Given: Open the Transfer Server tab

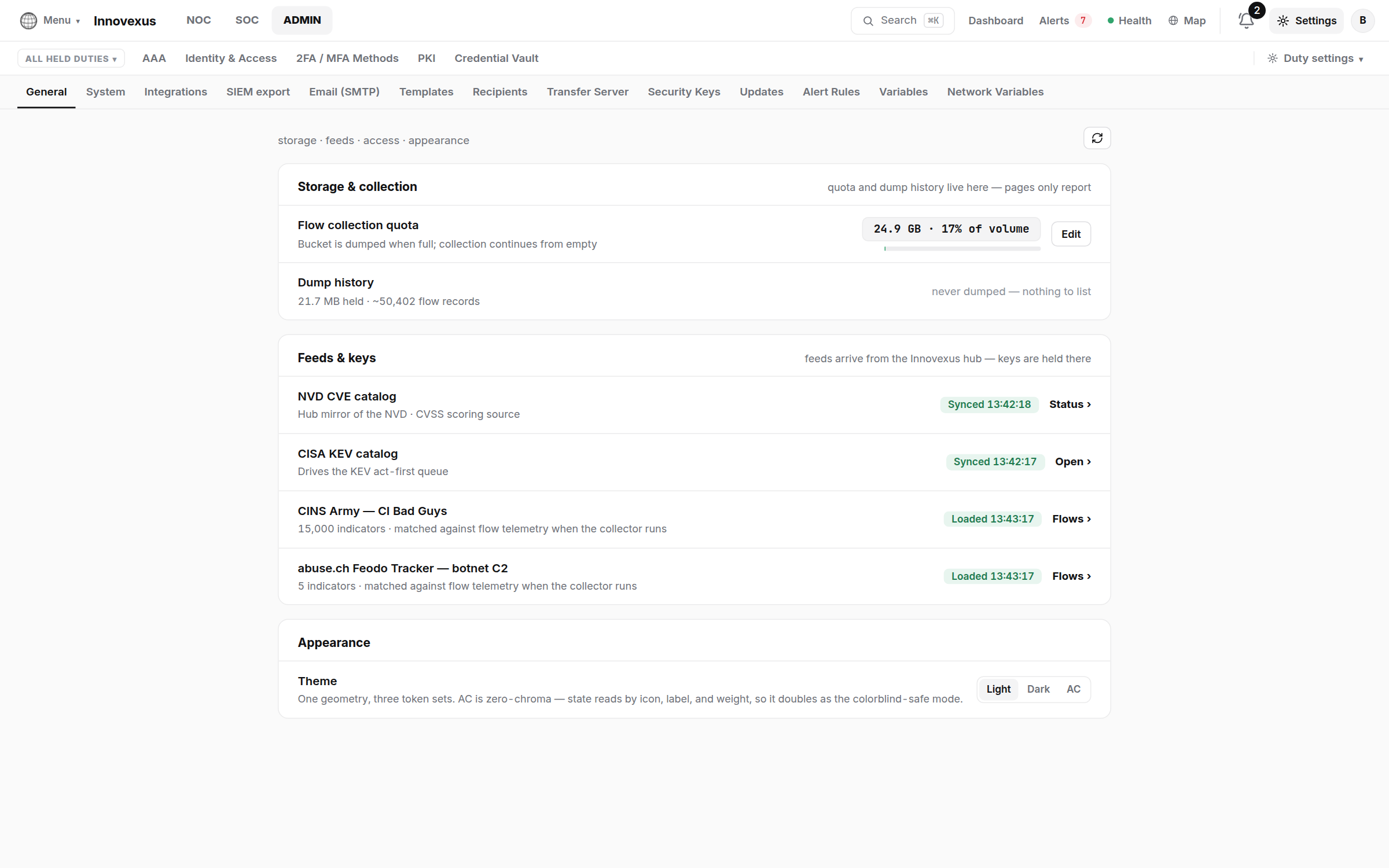Looking at the screenshot, I should pyautogui.click(x=587, y=92).
